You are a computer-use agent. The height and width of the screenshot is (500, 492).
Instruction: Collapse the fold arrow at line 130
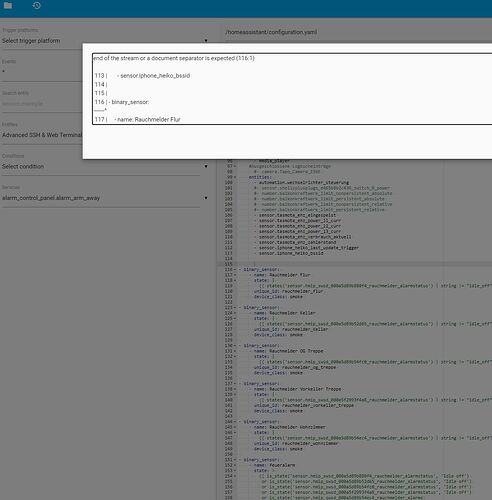235,346
